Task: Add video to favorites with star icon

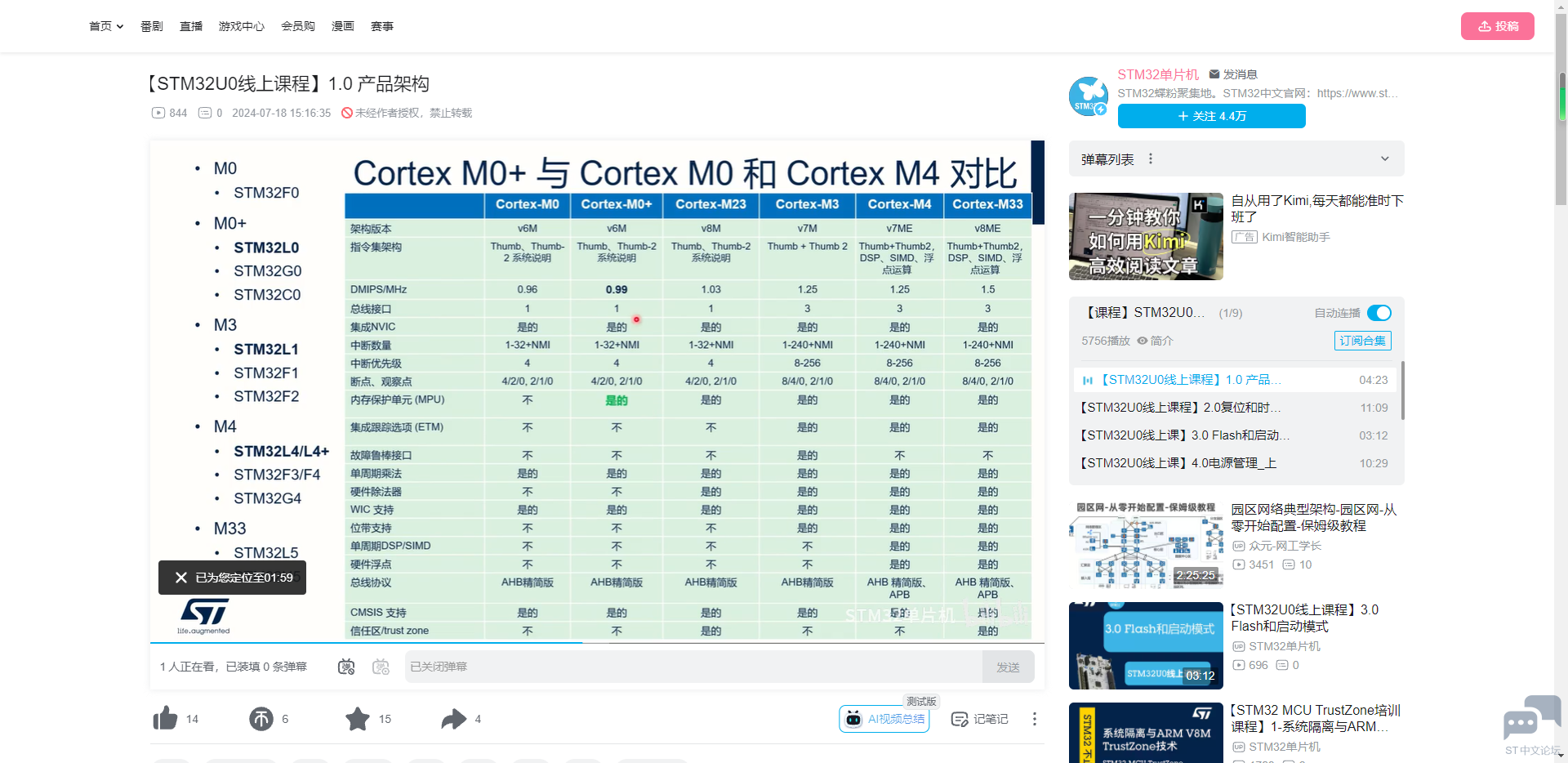Action: coord(358,718)
